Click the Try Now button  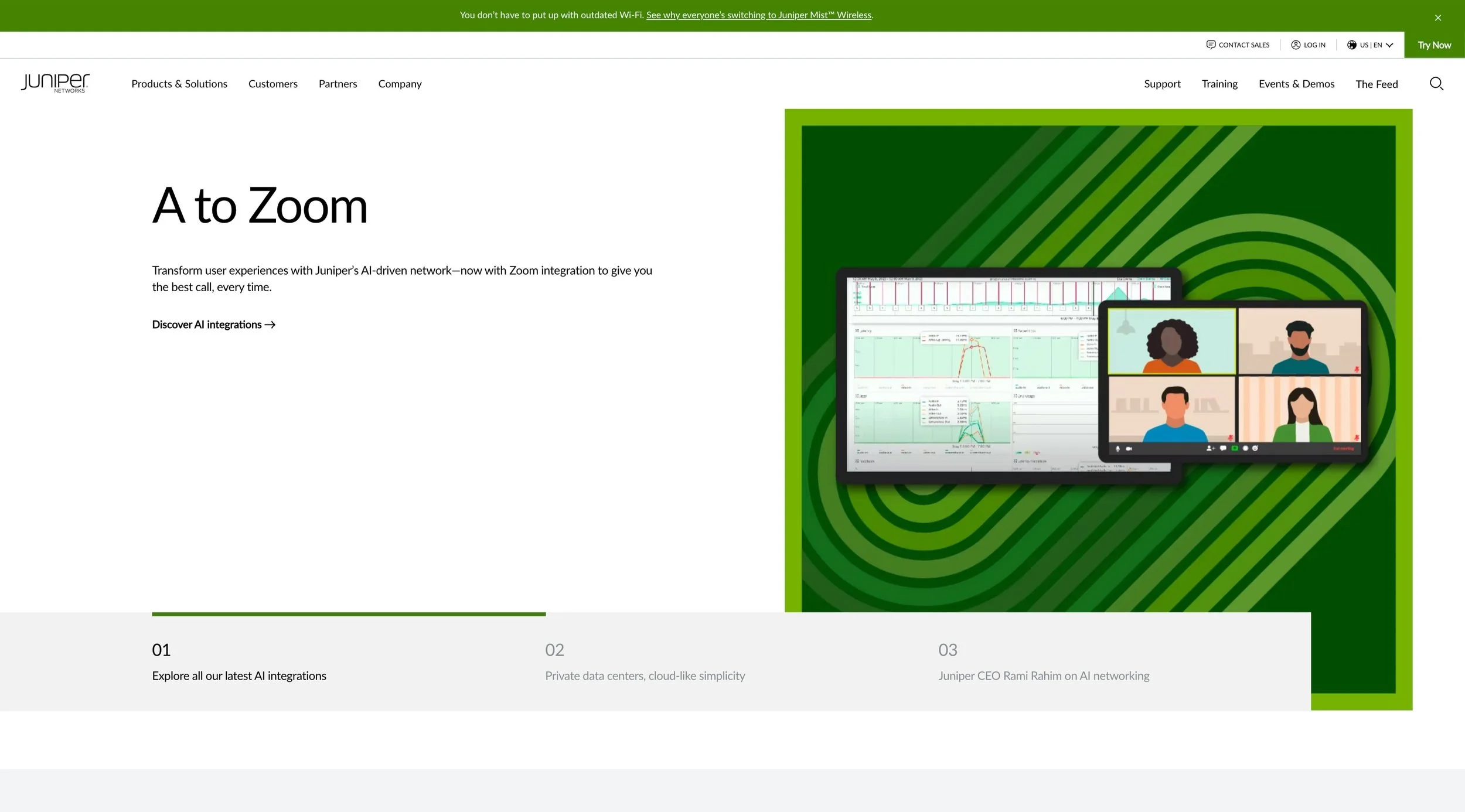[x=1434, y=45]
